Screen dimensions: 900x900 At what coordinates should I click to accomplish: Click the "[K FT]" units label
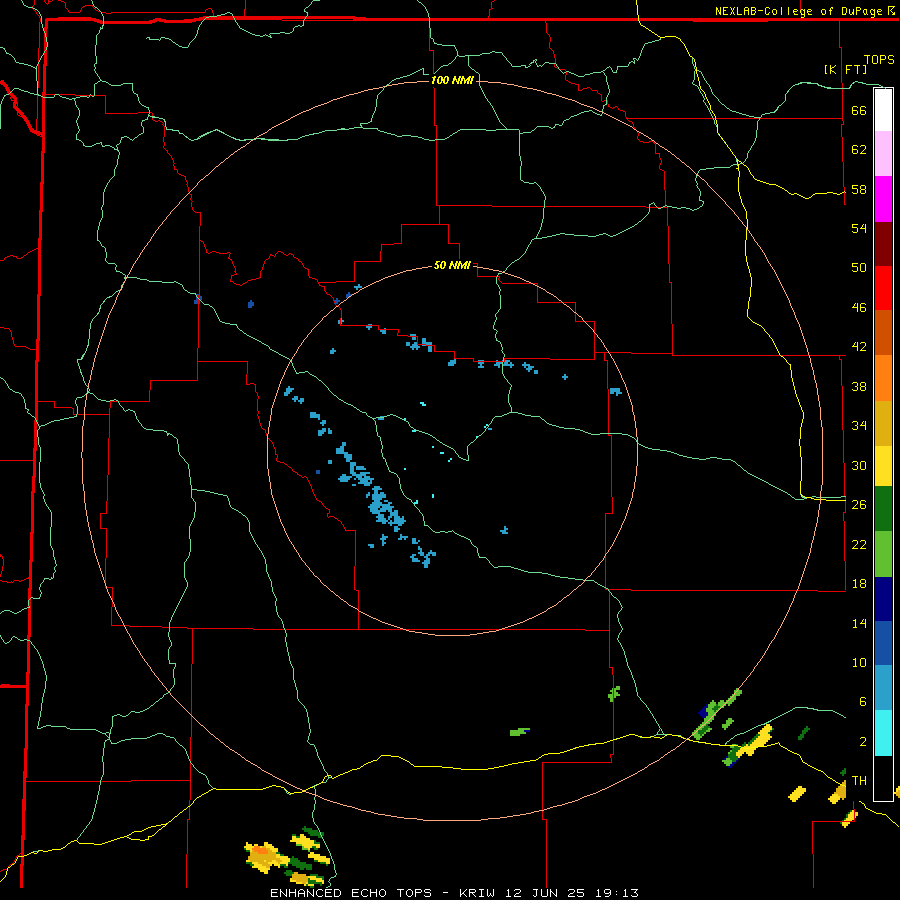845,70
